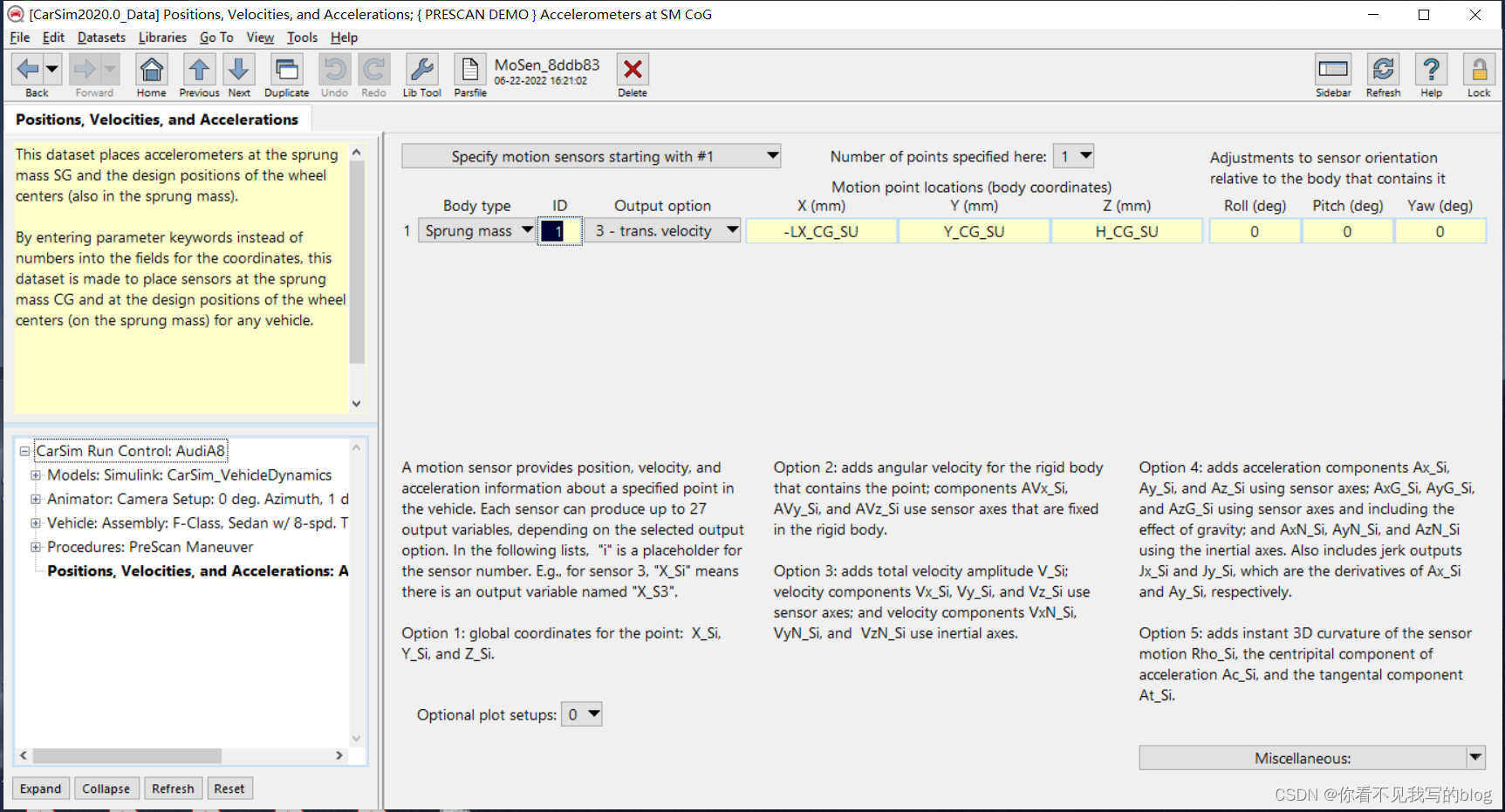The height and width of the screenshot is (812, 1505).
Task: Click the Reset button
Action: (229, 788)
